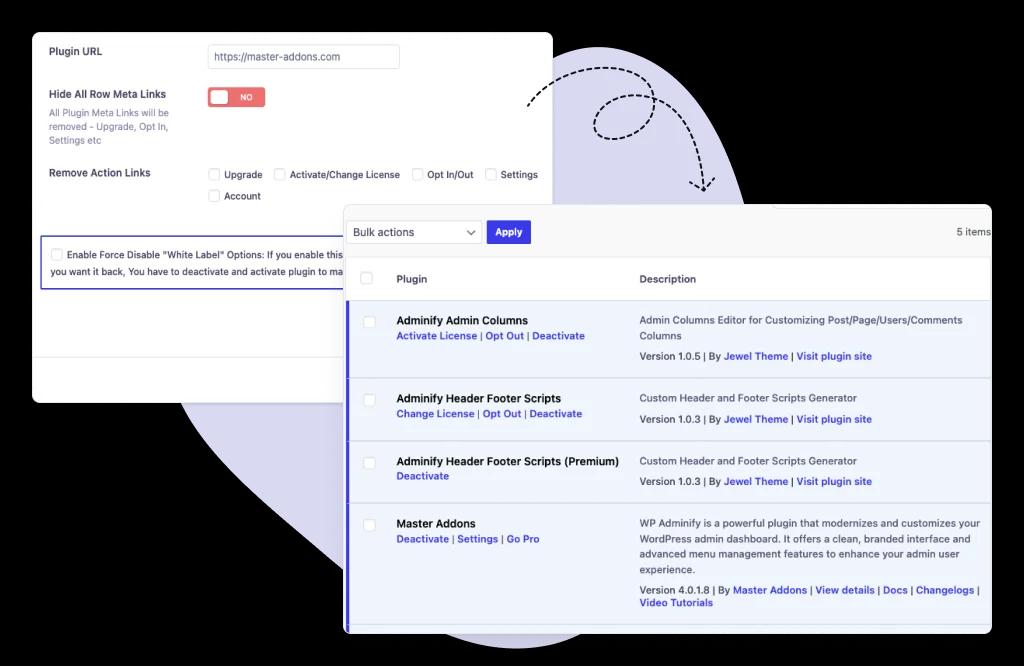Open Jewel Theme link in Premium scripts row
1024x666 pixels.
(x=756, y=481)
